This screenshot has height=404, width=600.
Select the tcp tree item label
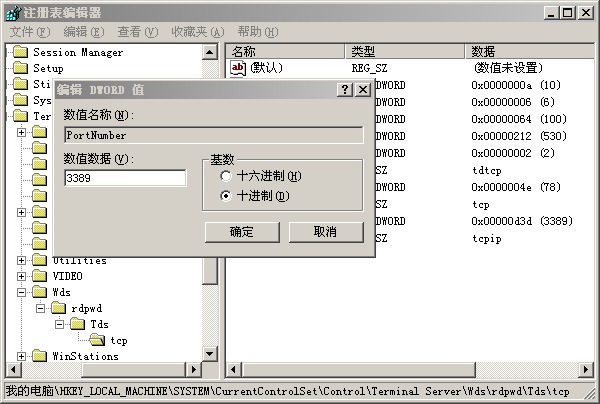[x=119, y=340]
